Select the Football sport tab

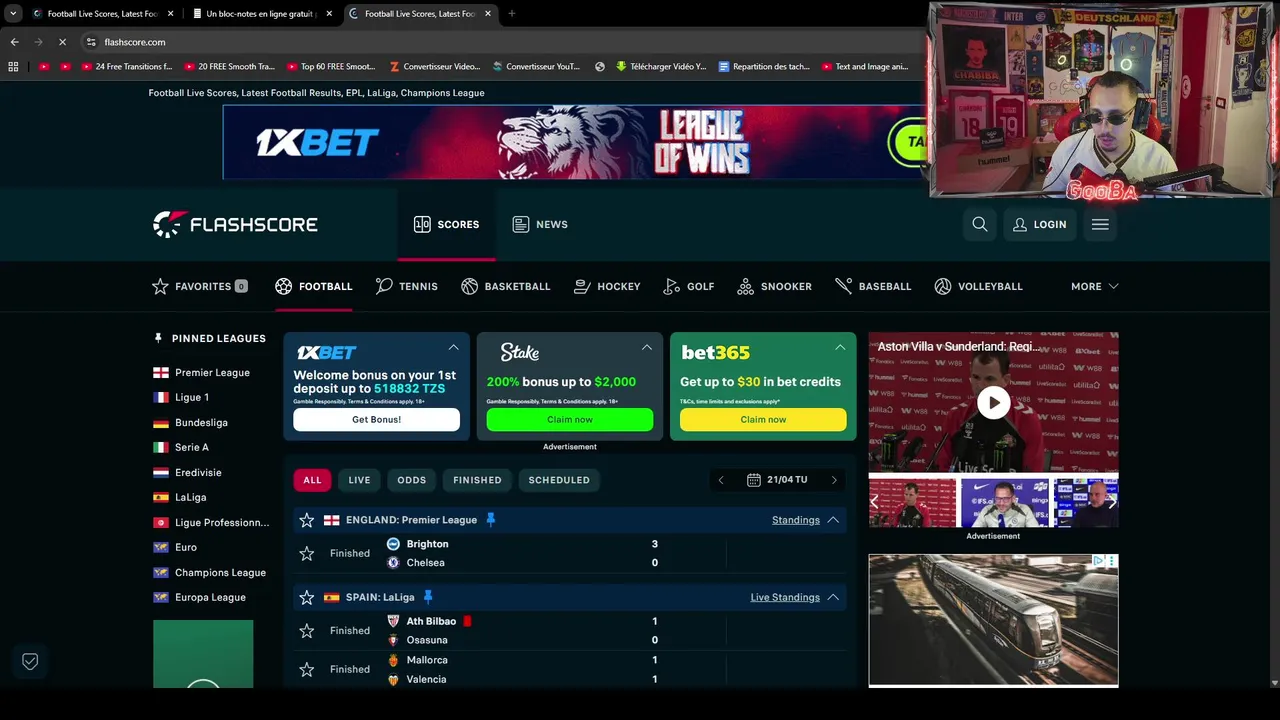tap(314, 286)
